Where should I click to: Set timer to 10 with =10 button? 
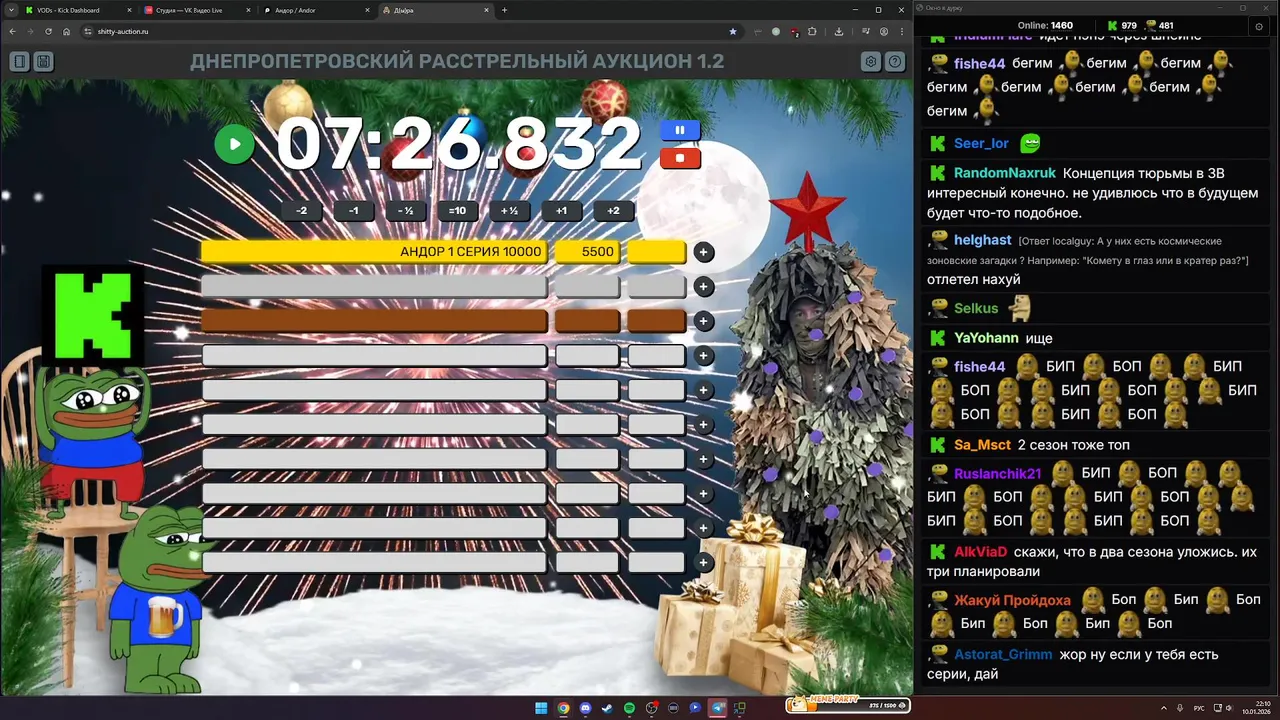[x=457, y=211]
